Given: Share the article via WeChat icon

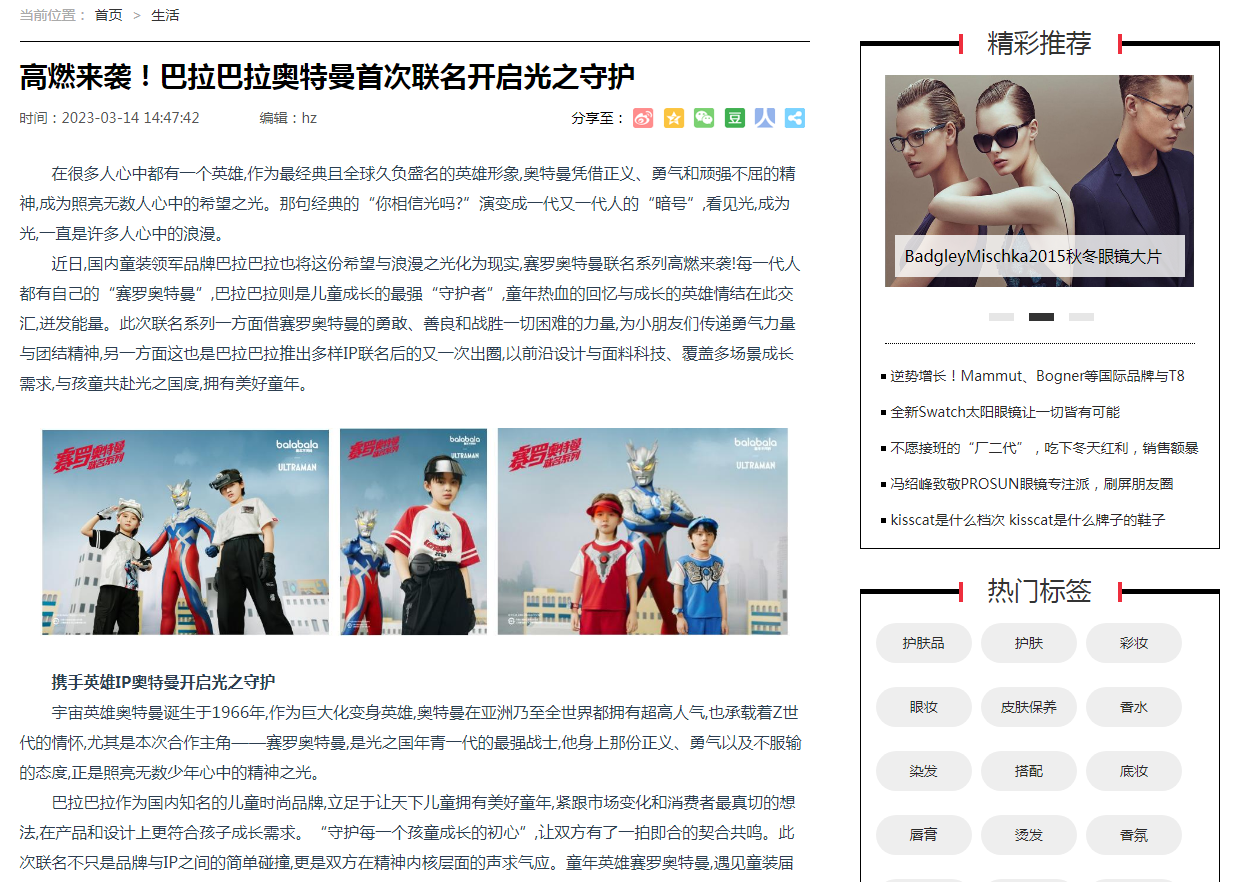Looking at the screenshot, I should click(704, 118).
